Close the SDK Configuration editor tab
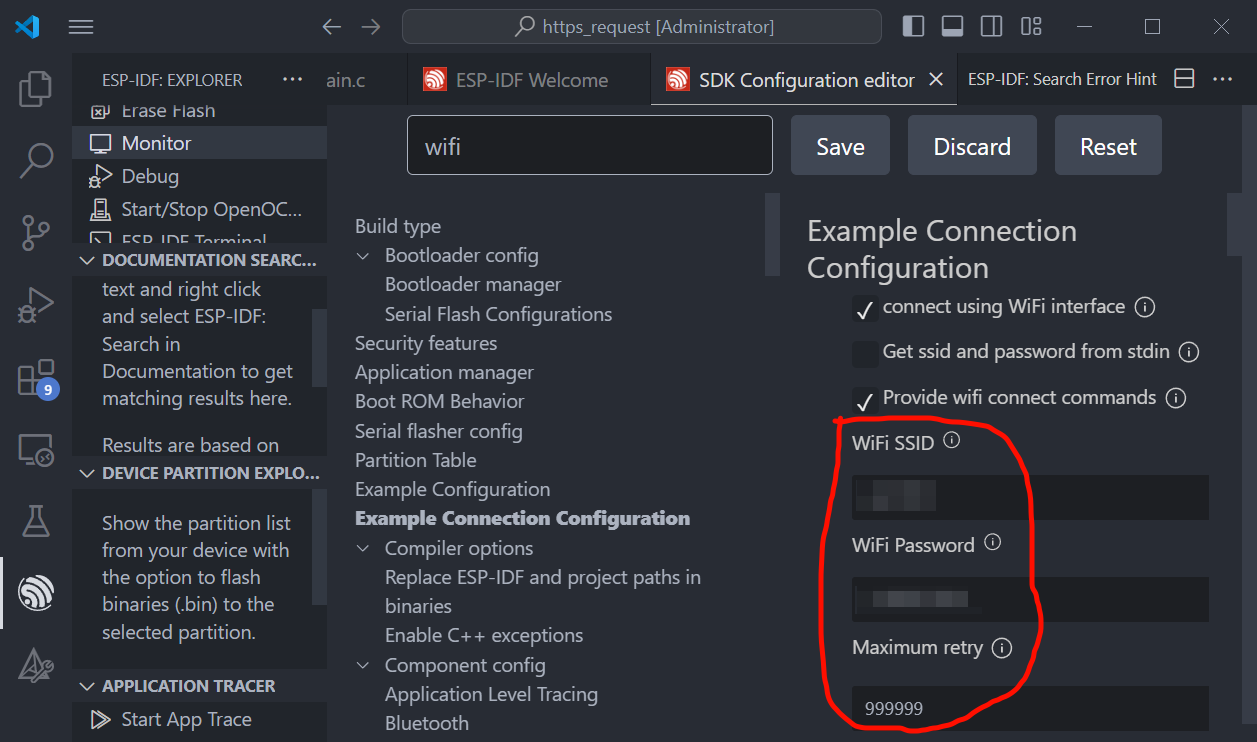1257x742 pixels. coord(936,80)
